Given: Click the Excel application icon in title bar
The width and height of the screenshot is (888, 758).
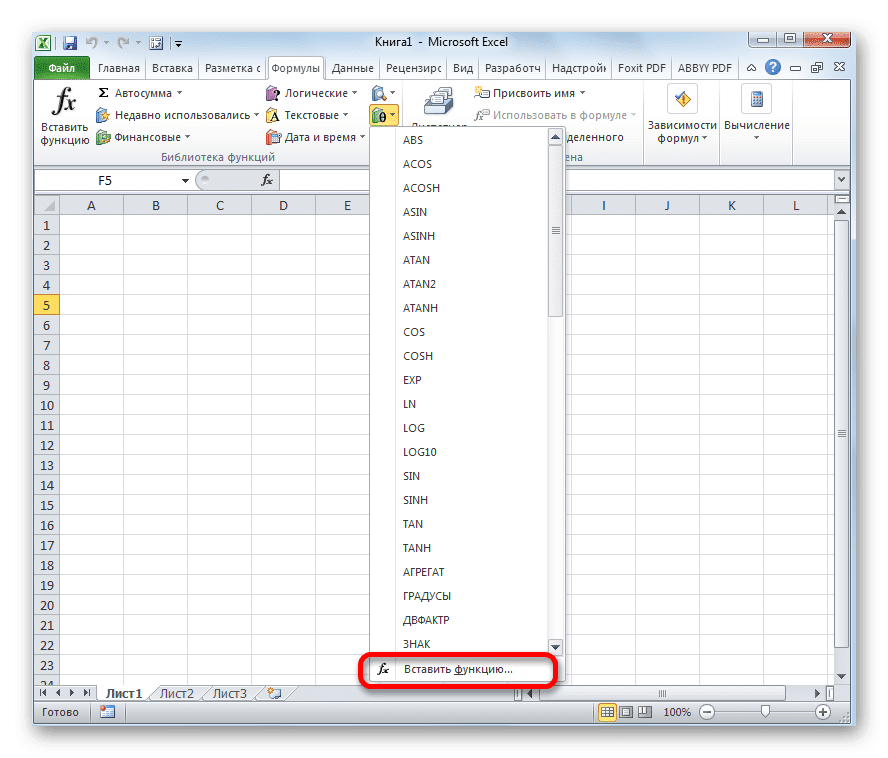Looking at the screenshot, I should [x=44, y=43].
